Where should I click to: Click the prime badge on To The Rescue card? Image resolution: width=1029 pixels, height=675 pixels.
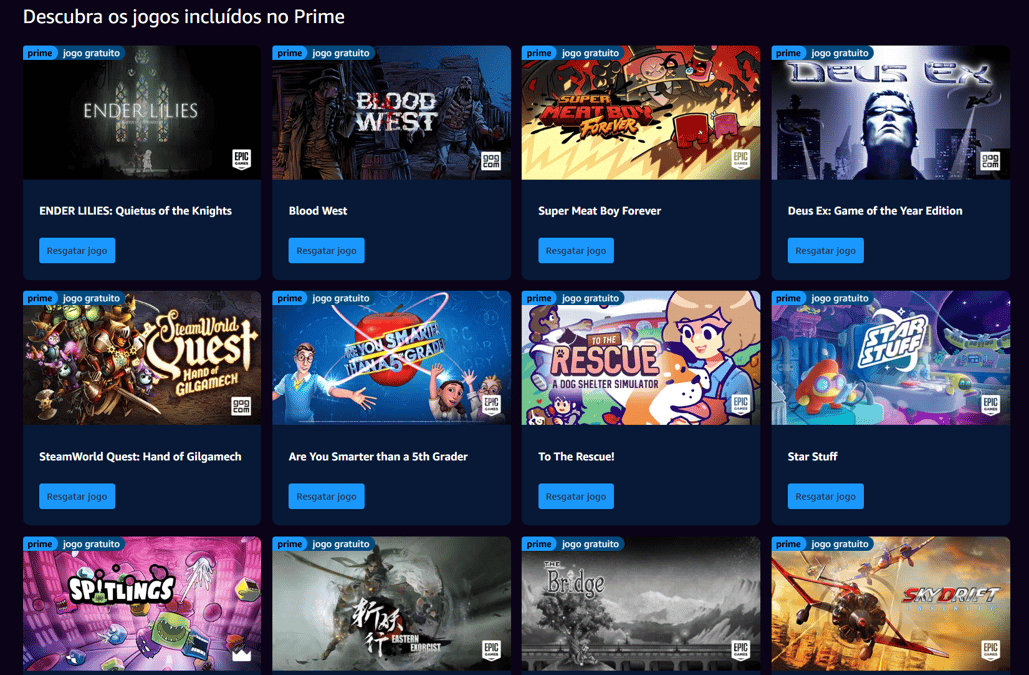539,298
